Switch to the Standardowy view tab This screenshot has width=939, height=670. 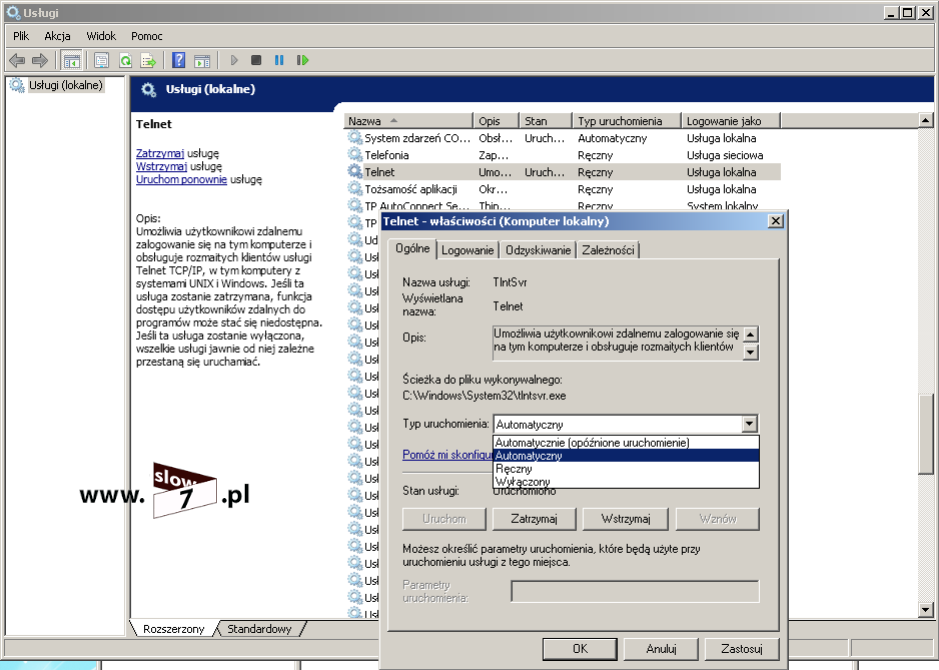point(259,629)
